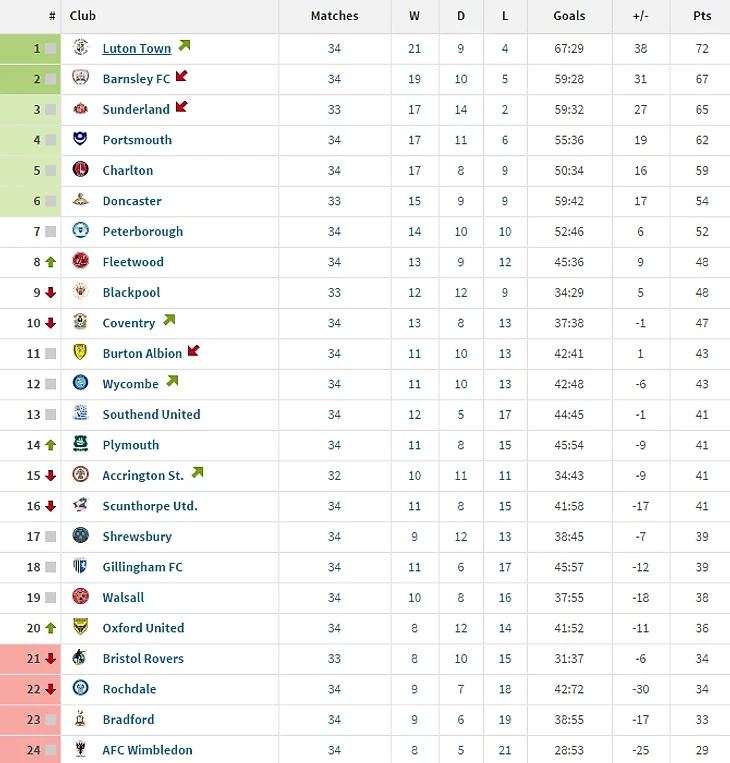Click the Sunderland club crest icon
The image size is (730, 763).
[80, 109]
